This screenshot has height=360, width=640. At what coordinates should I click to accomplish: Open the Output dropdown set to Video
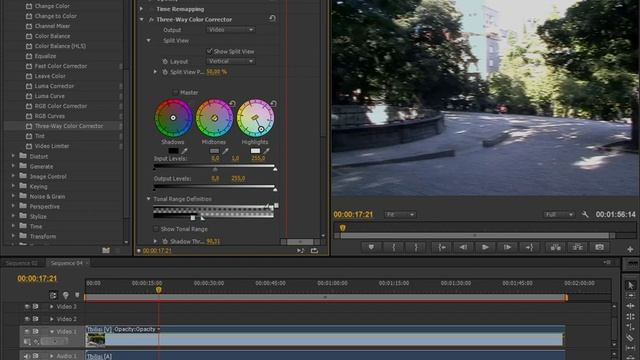(x=230, y=30)
